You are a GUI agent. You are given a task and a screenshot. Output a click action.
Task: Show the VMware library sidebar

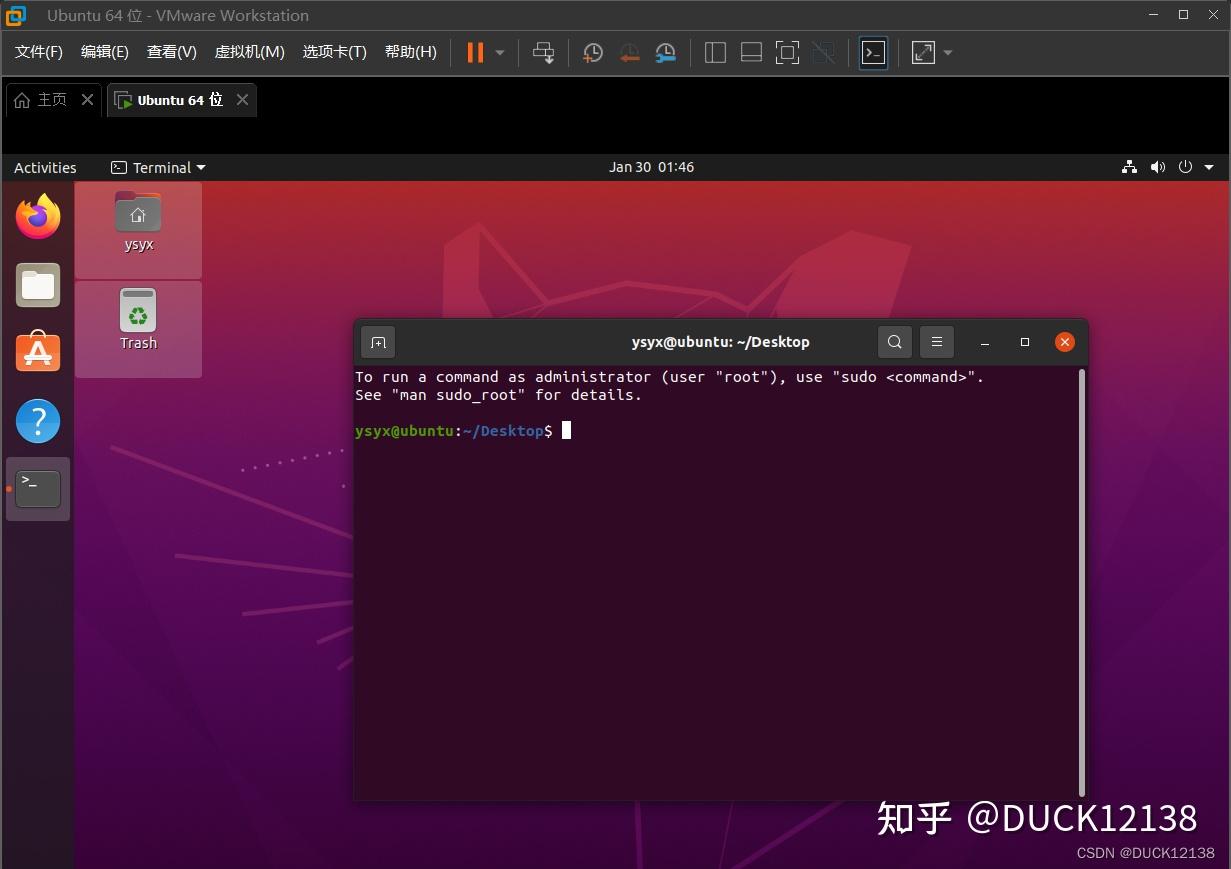click(715, 52)
